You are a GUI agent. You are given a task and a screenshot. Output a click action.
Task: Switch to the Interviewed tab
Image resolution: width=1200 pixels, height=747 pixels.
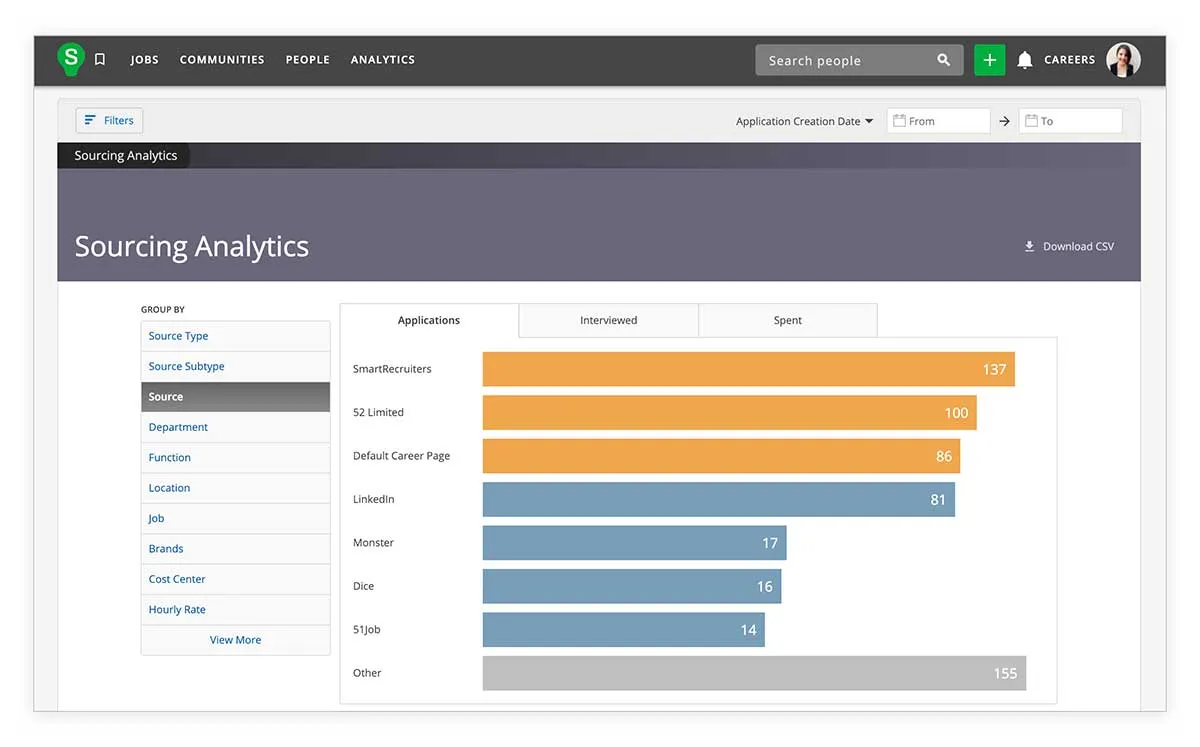click(608, 320)
